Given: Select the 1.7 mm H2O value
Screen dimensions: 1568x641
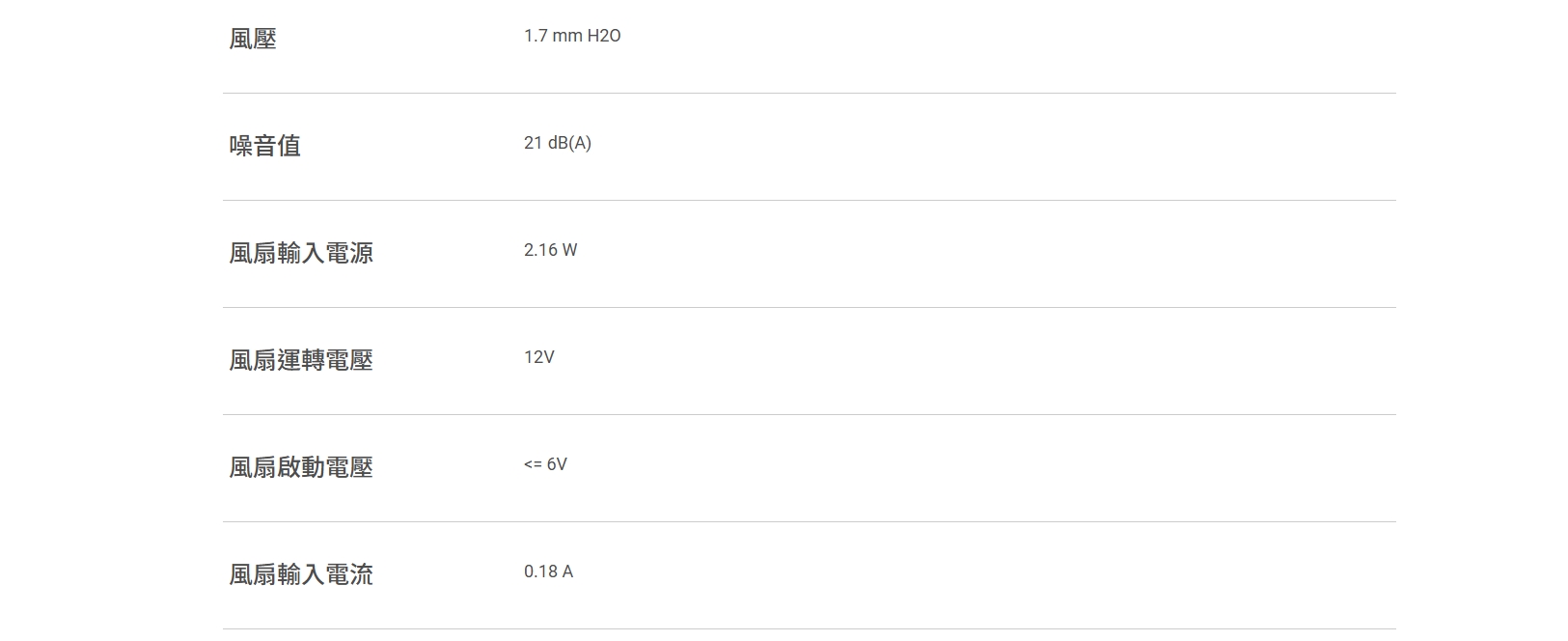Looking at the screenshot, I should point(571,36).
